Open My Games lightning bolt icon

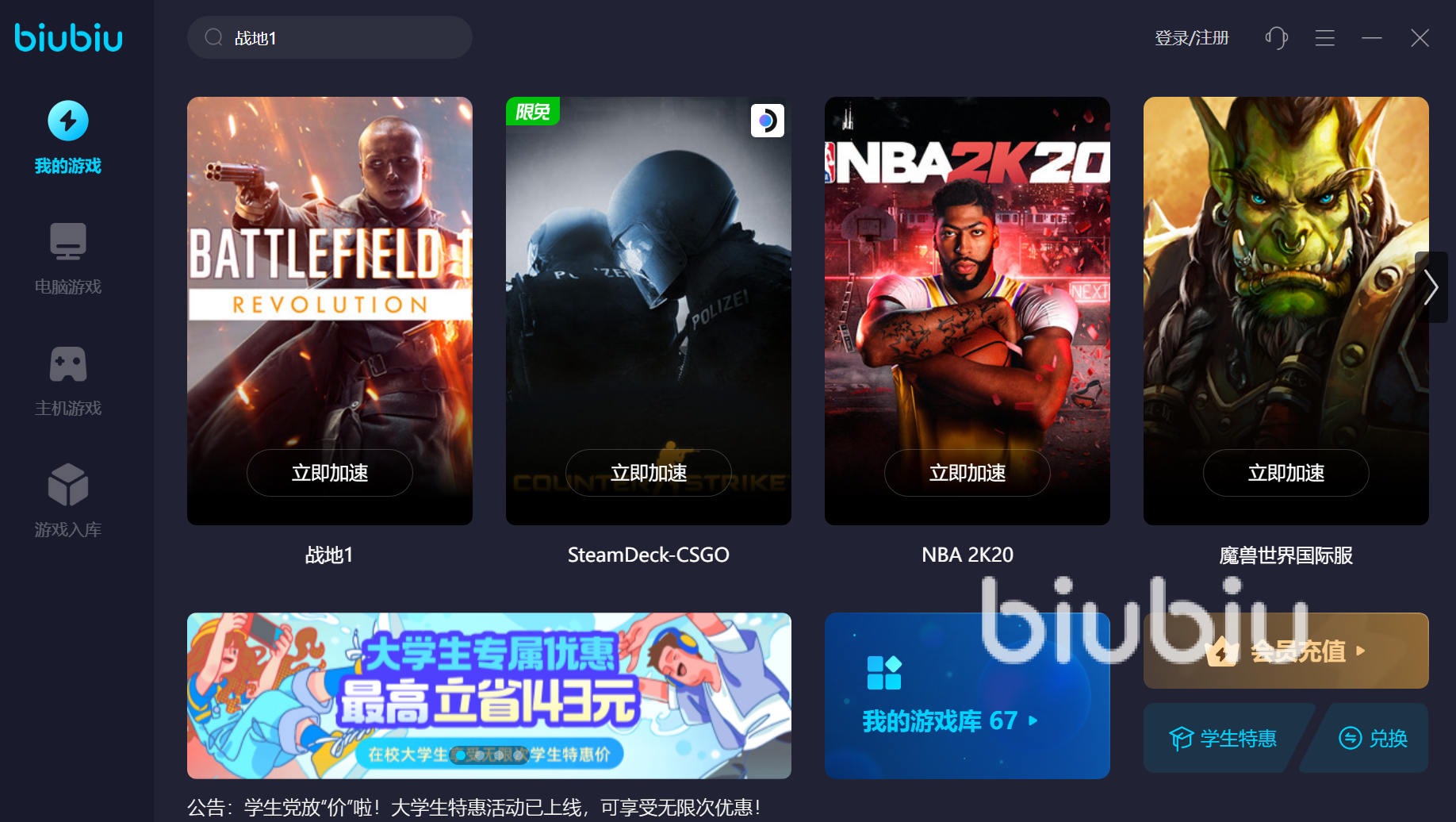(68, 121)
